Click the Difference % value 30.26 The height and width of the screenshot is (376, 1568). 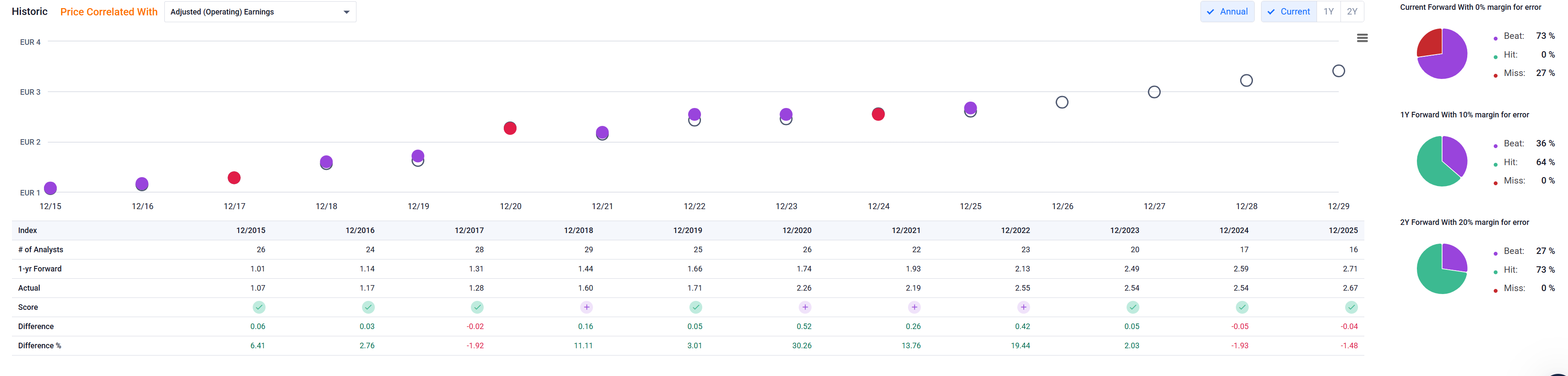(802, 346)
